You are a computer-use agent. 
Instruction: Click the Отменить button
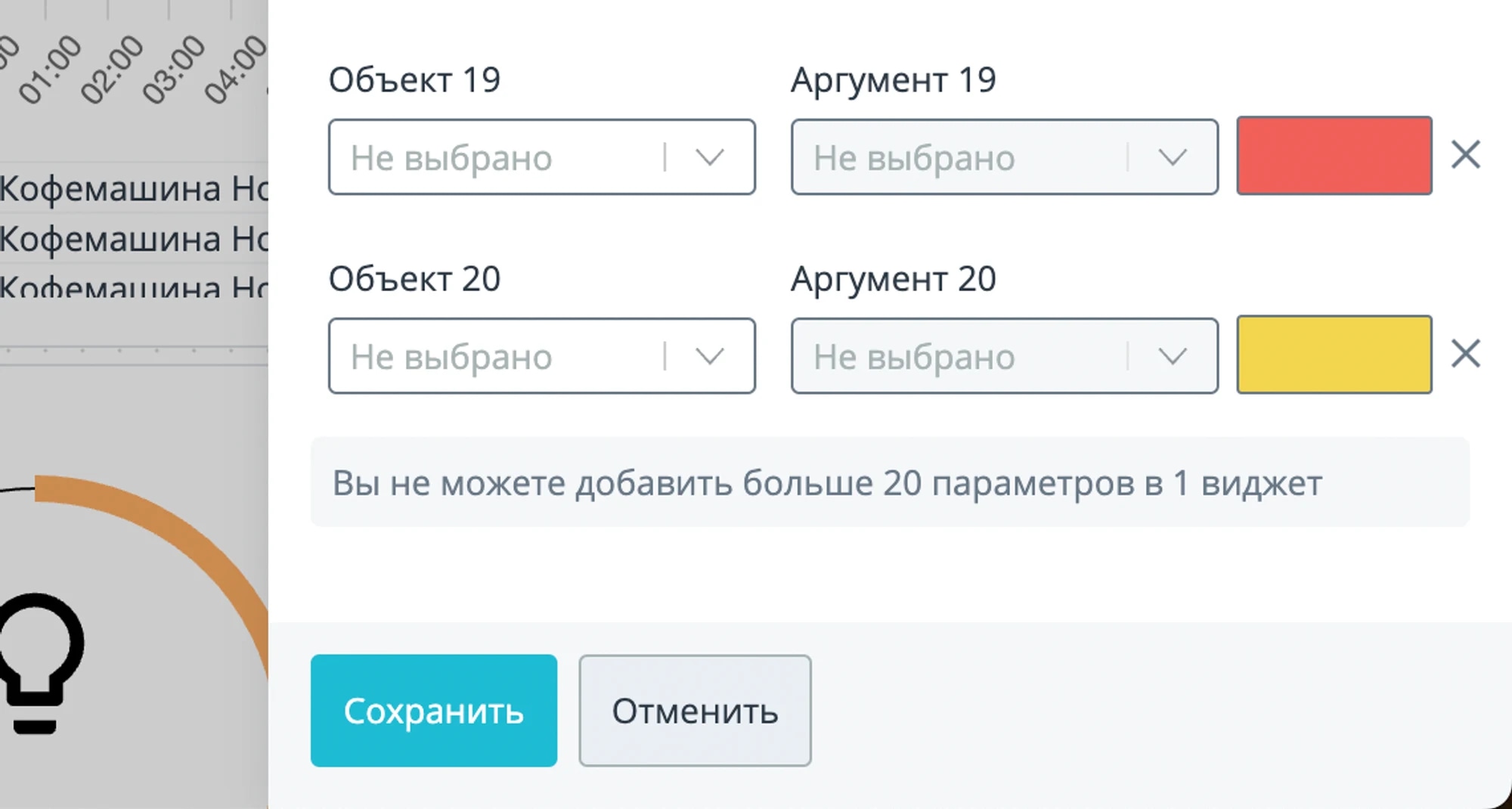(x=695, y=711)
